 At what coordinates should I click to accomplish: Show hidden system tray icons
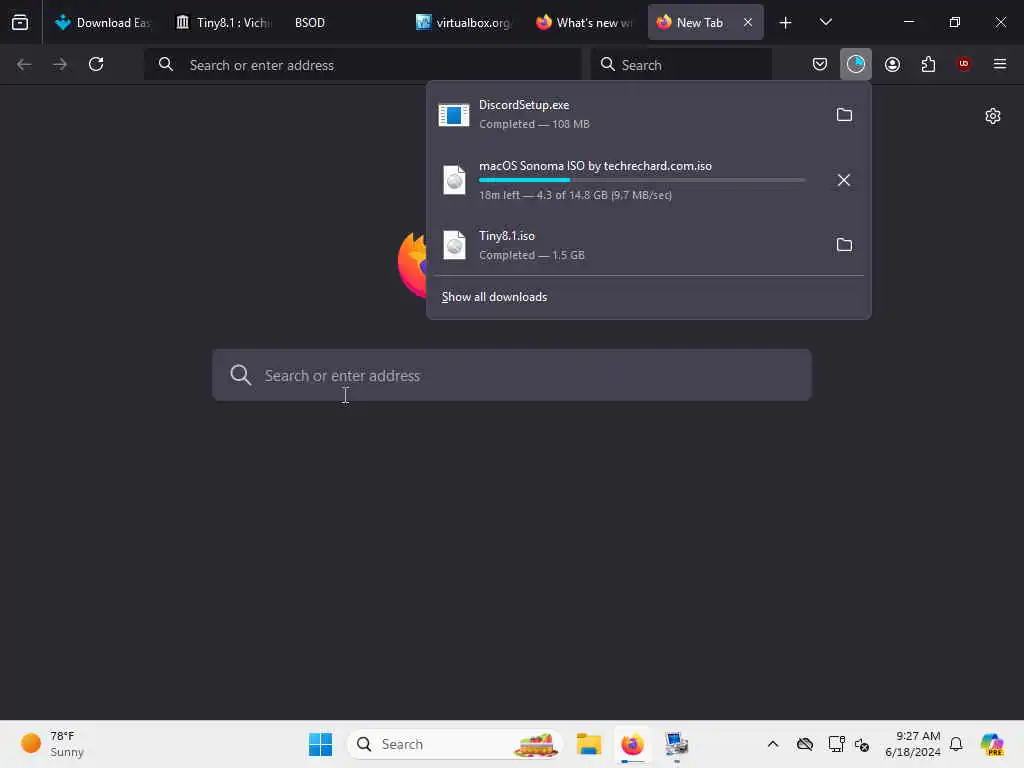click(x=773, y=744)
